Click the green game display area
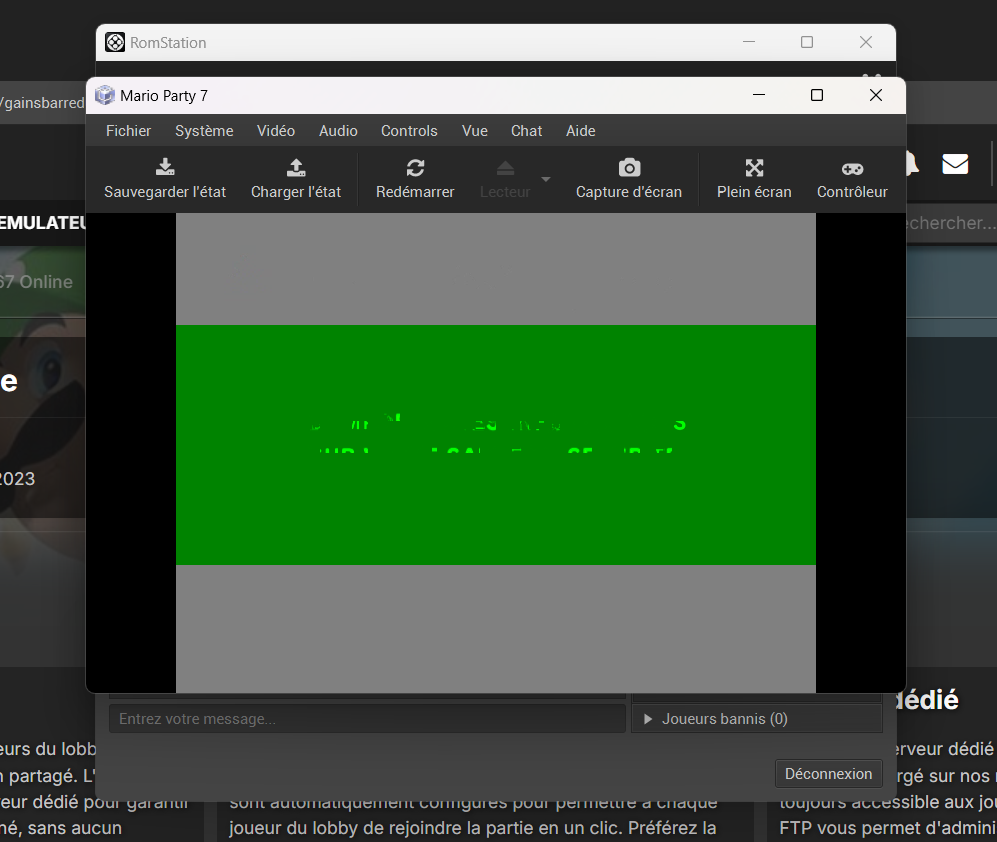997x842 pixels. [x=496, y=445]
